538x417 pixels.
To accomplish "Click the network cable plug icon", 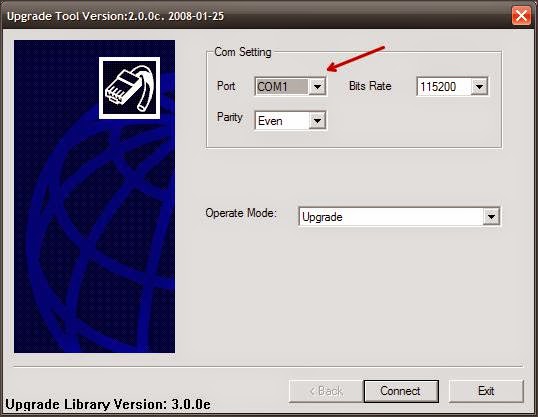I will (129, 88).
